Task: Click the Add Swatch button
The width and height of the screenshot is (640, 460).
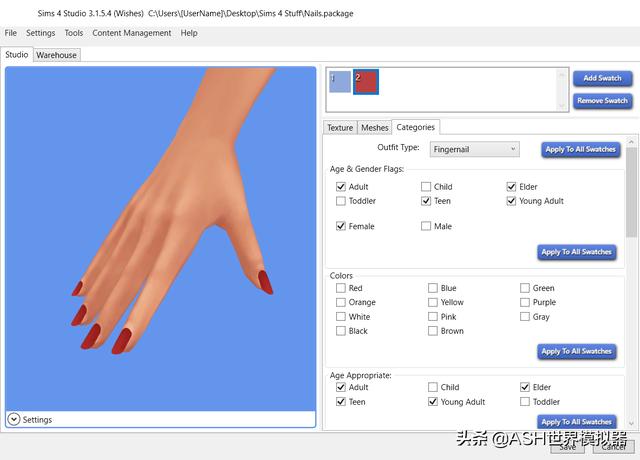Action: [602, 78]
